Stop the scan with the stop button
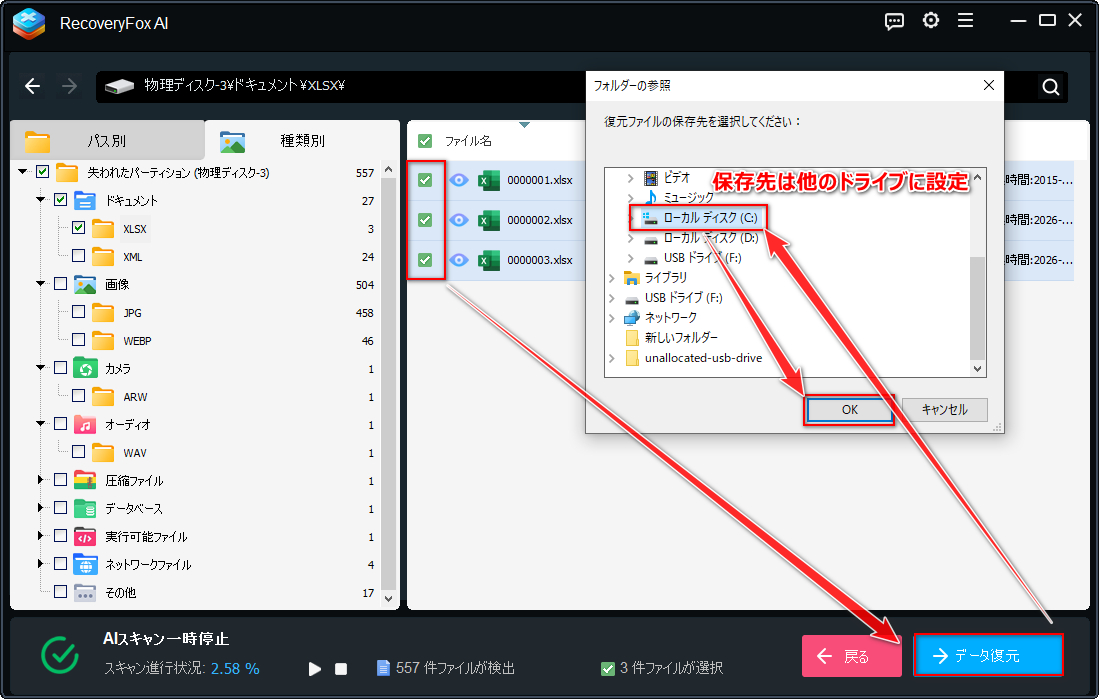The width and height of the screenshot is (1099, 699). tap(341, 669)
